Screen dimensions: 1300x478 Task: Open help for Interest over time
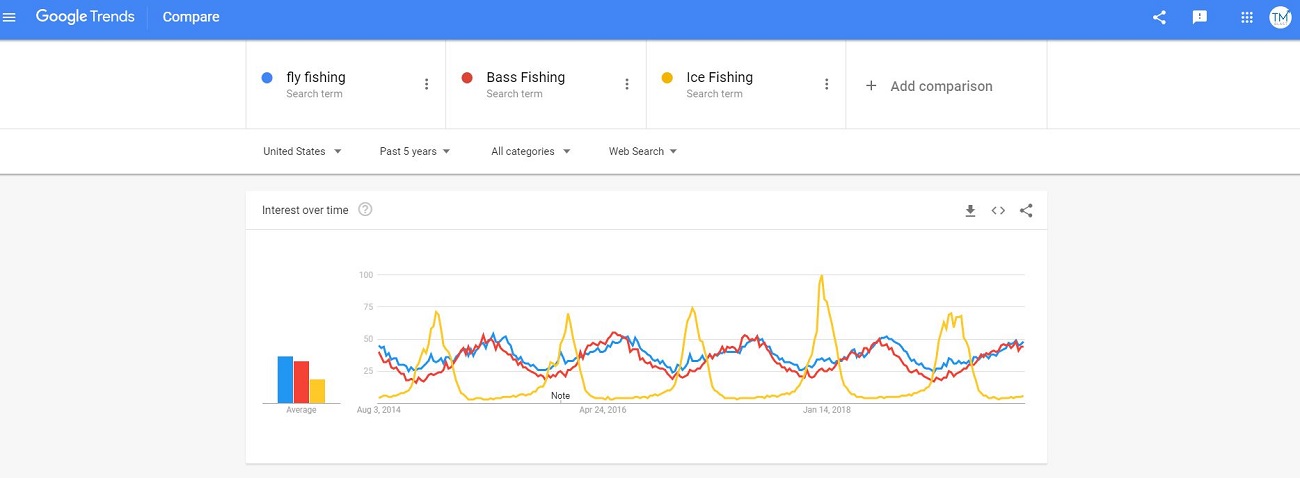pyautogui.click(x=365, y=209)
